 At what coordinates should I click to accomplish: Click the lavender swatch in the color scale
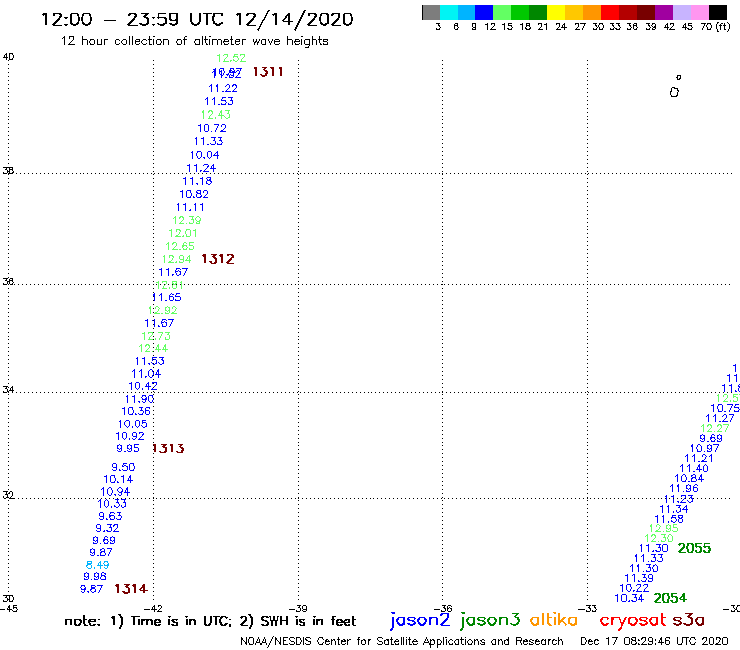click(x=682, y=12)
